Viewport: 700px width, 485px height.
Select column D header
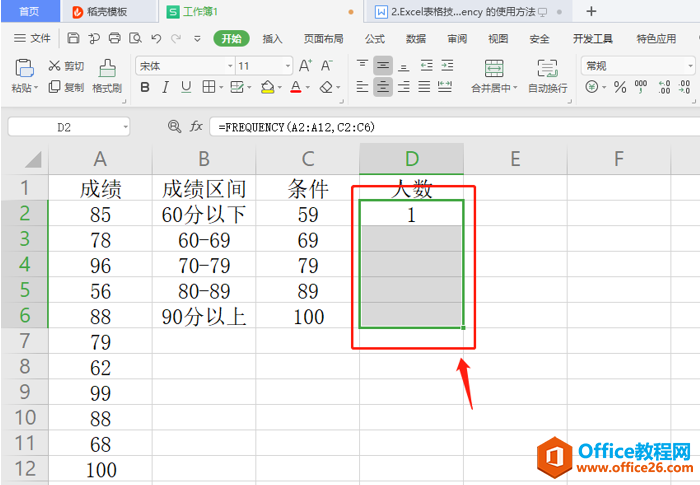click(x=412, y=159)
